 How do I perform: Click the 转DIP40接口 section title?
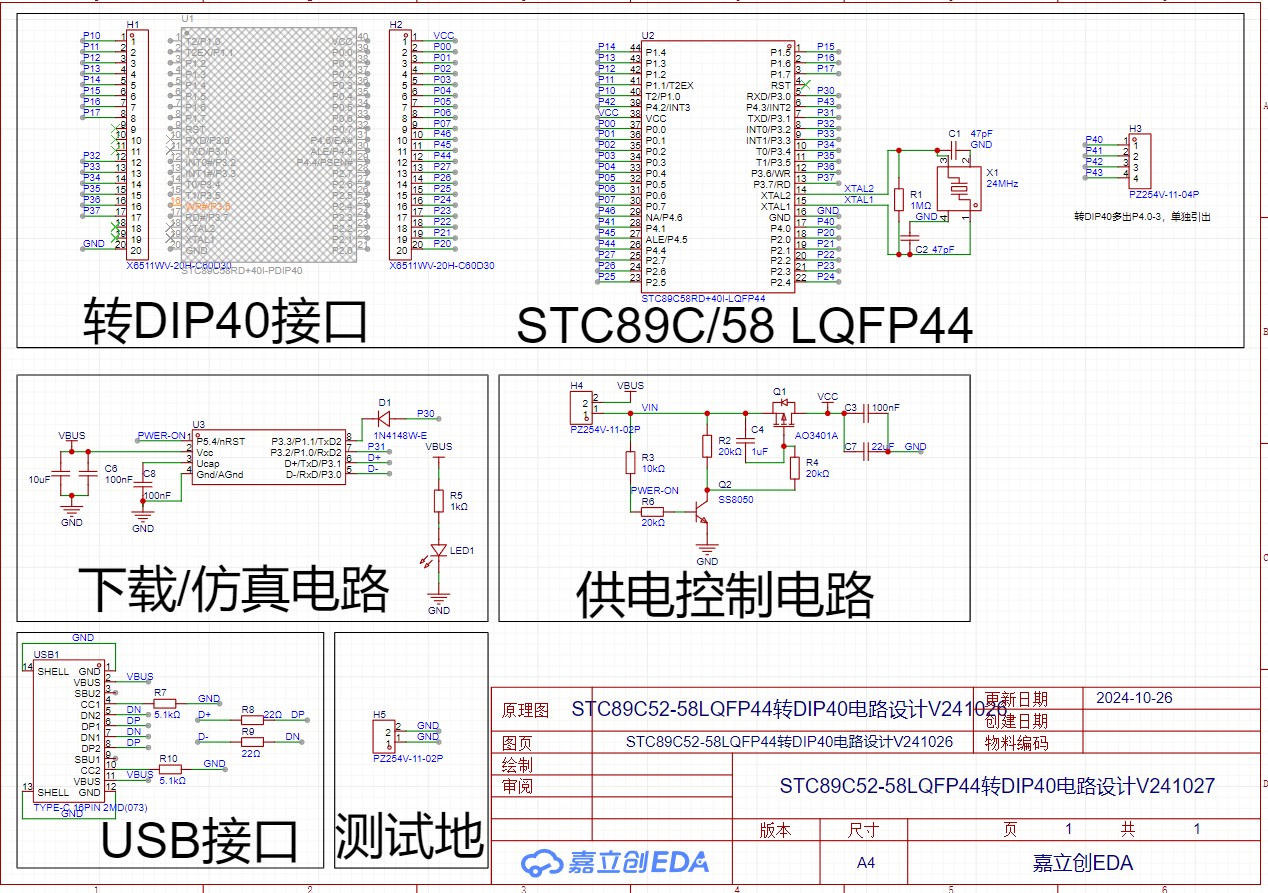[225, 321]
